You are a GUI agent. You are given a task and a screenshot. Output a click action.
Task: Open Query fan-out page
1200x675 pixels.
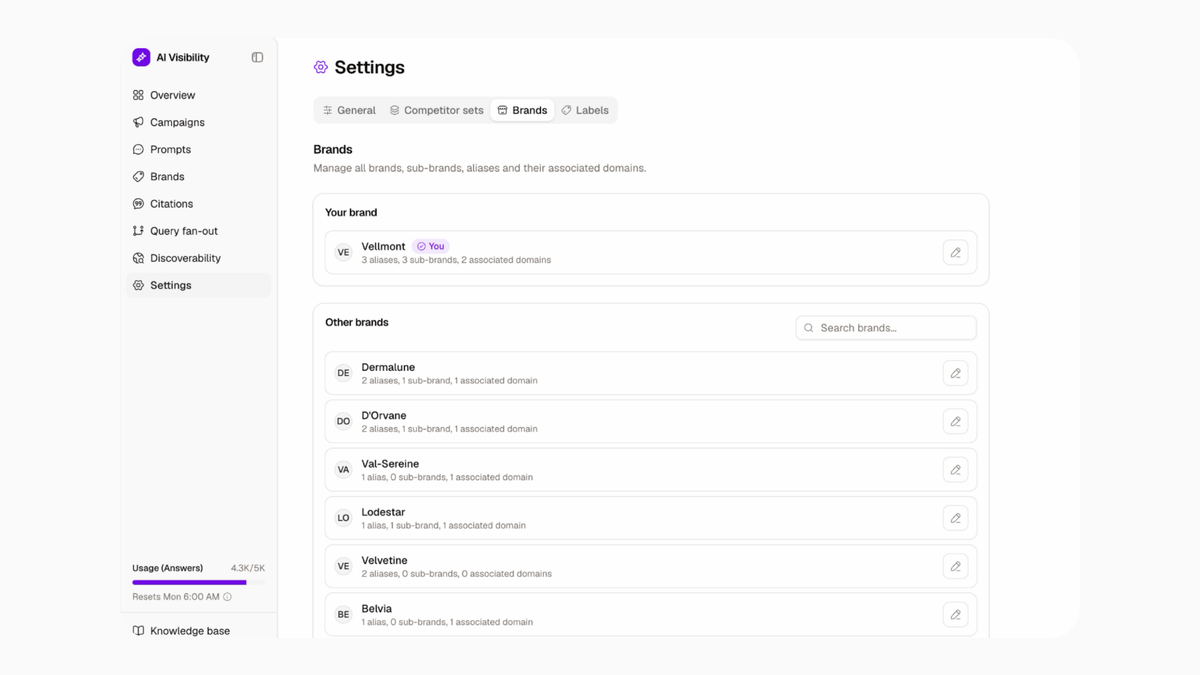coord(199,231)
